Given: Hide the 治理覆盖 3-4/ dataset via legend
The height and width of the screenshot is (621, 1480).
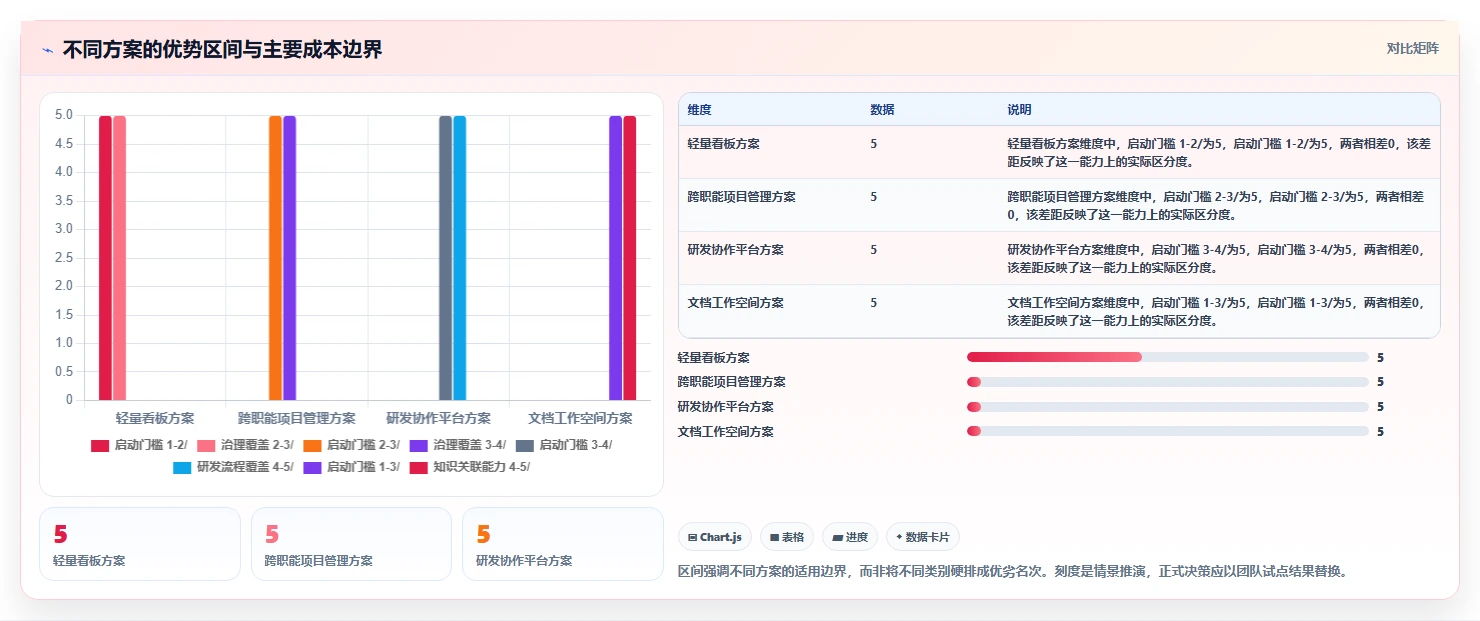Looking at the screenshot, I should [x=458, y=445].
